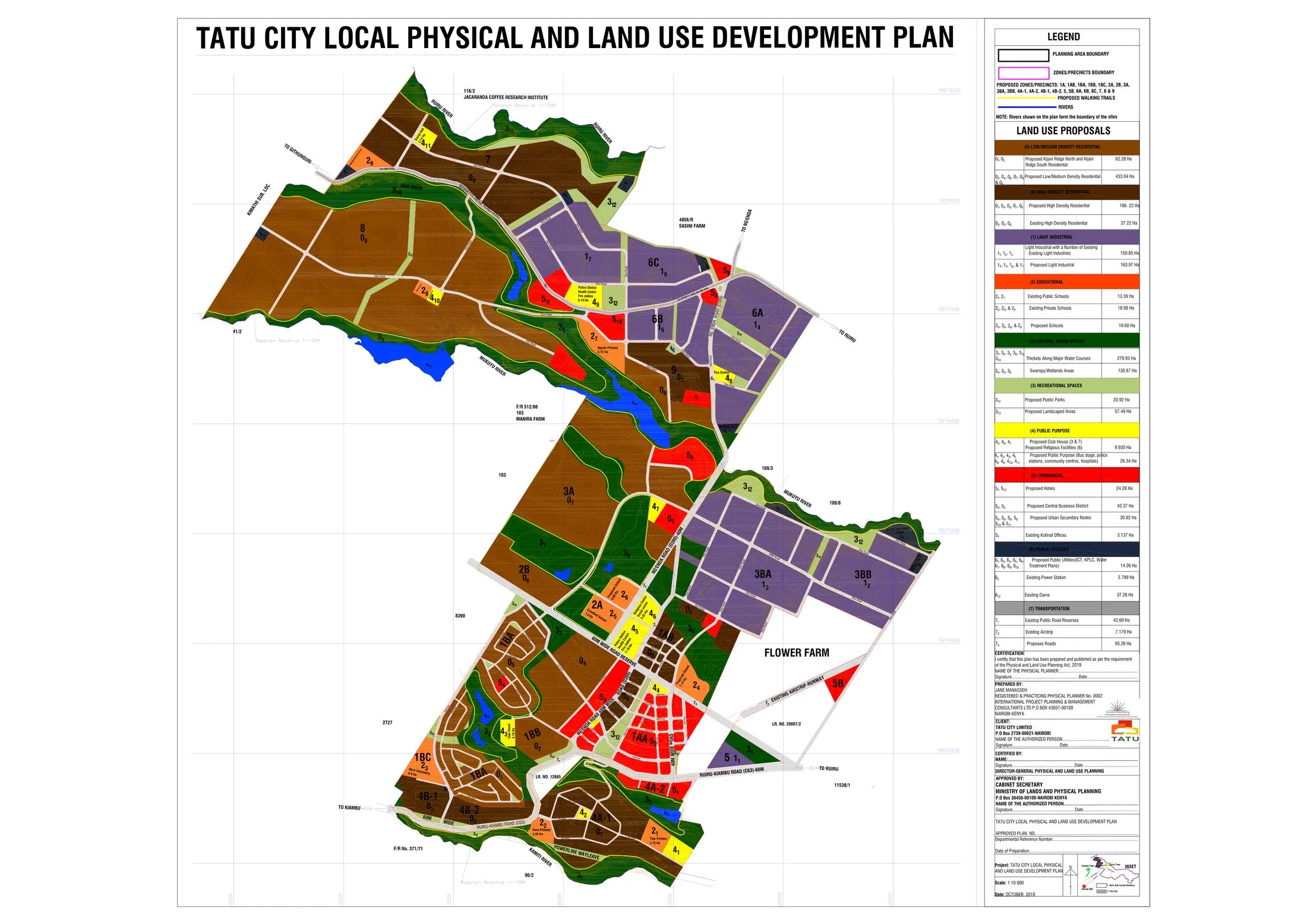Click the Existing Airstrip-Runway map label
This screenshot has width=1307, height=924.
[797, 689]
